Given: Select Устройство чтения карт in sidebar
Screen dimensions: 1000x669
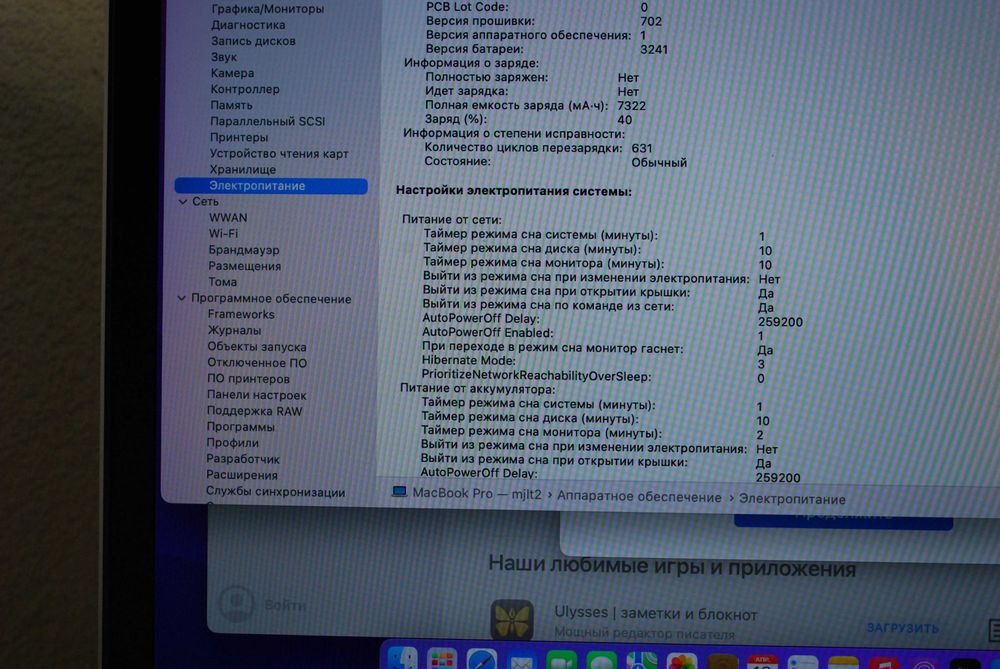Looking at the screenshot, I should (279, 154).
